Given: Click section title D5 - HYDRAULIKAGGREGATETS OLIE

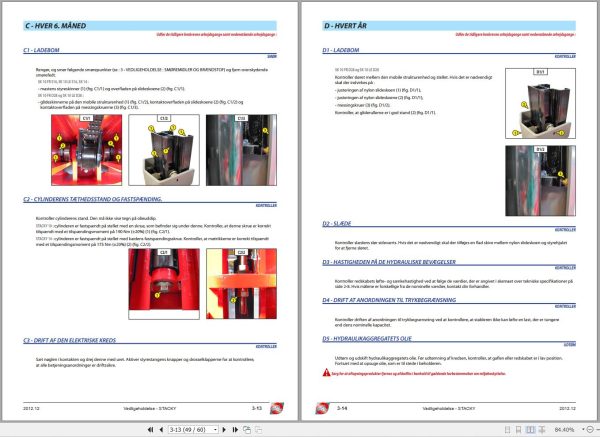Looking at the screenshot, I should pos(367,339).
